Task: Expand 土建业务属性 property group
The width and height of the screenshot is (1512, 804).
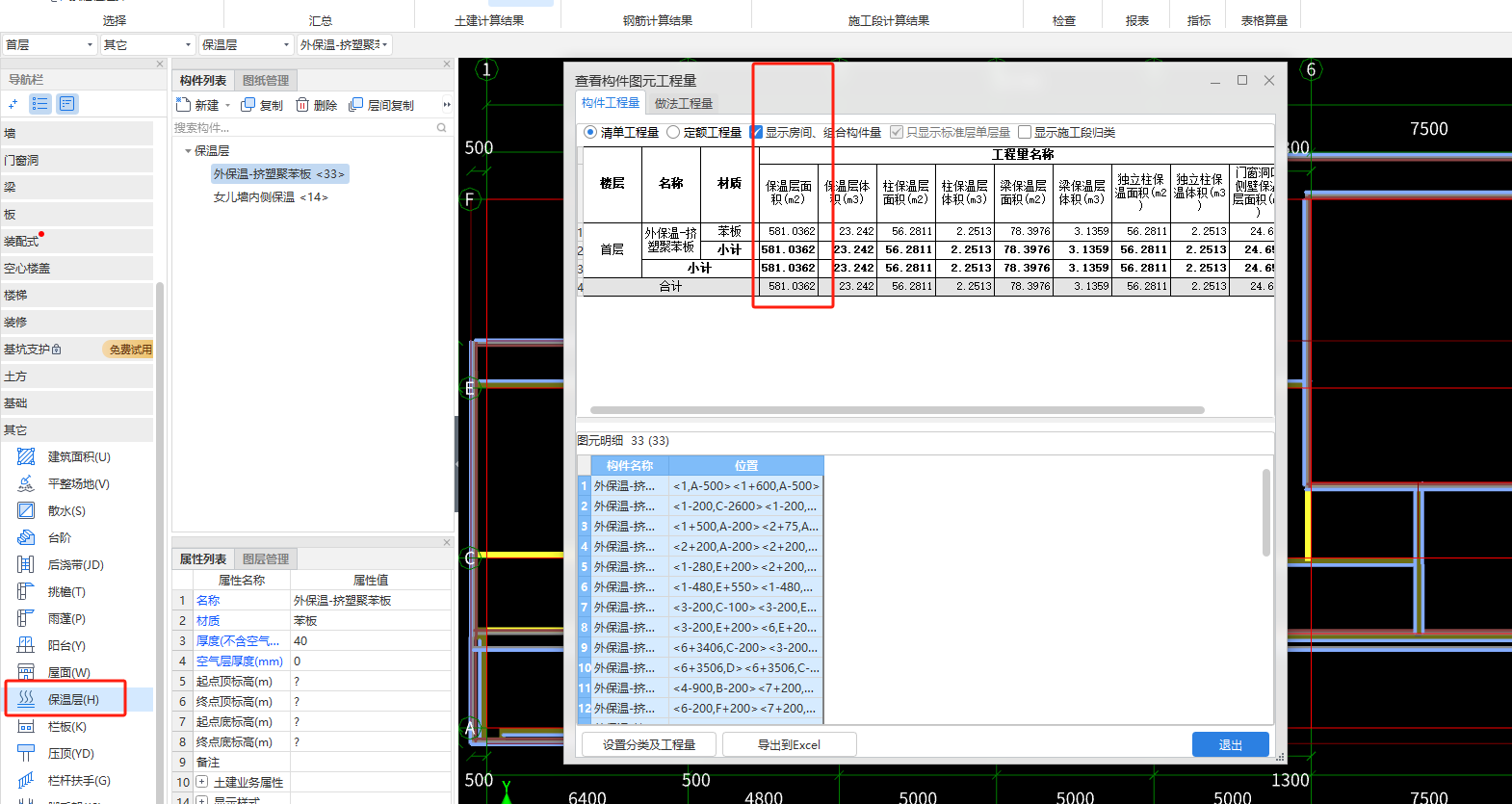Action: click(x=202, y=782)
